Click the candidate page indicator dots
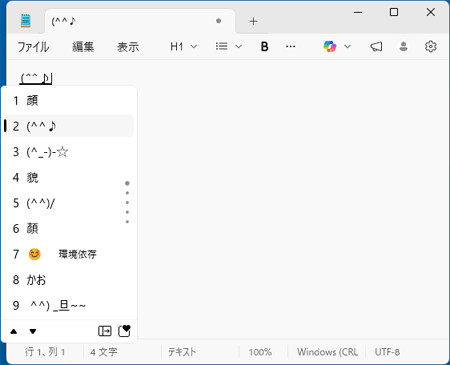This screenshot has height=365, width=450. pyautogui.click(x=127, y=202)
